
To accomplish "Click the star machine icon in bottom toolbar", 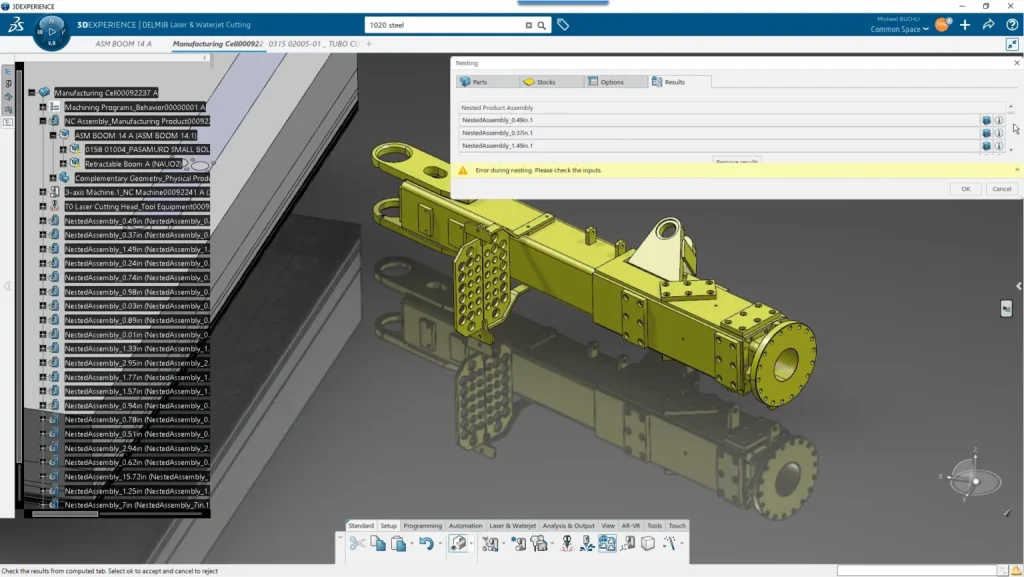I will tap(519, 543).
